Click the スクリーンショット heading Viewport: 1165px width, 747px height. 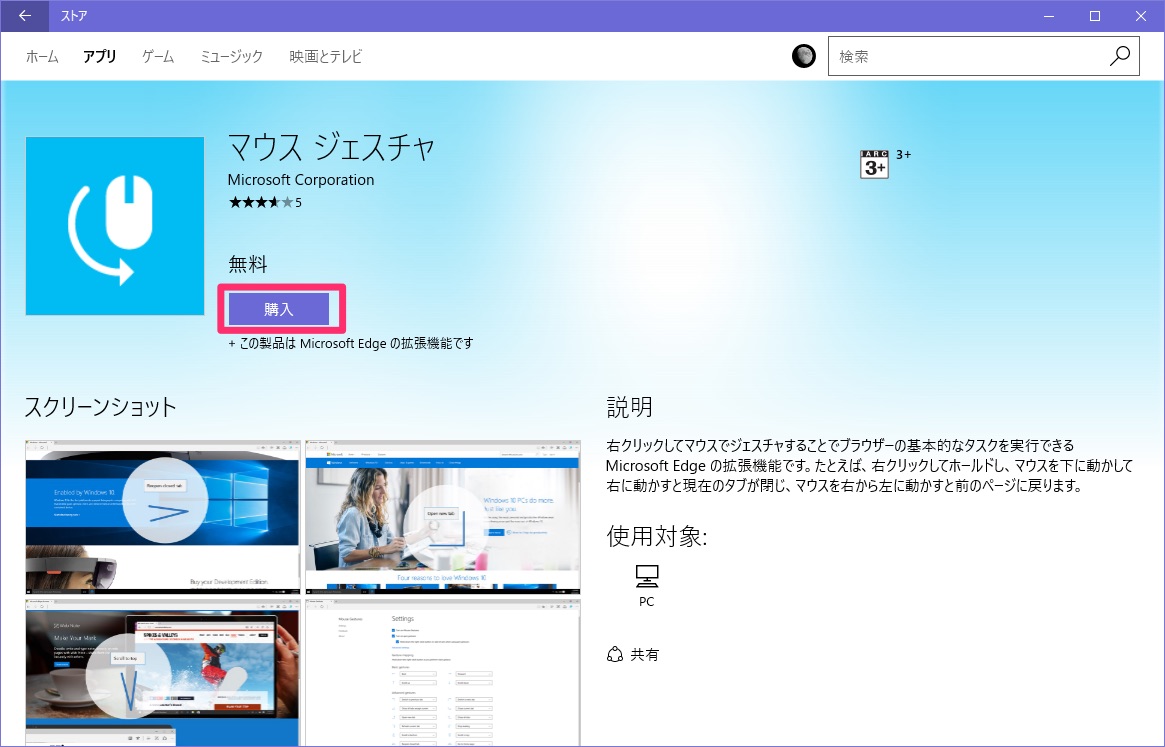pos(100,407)
